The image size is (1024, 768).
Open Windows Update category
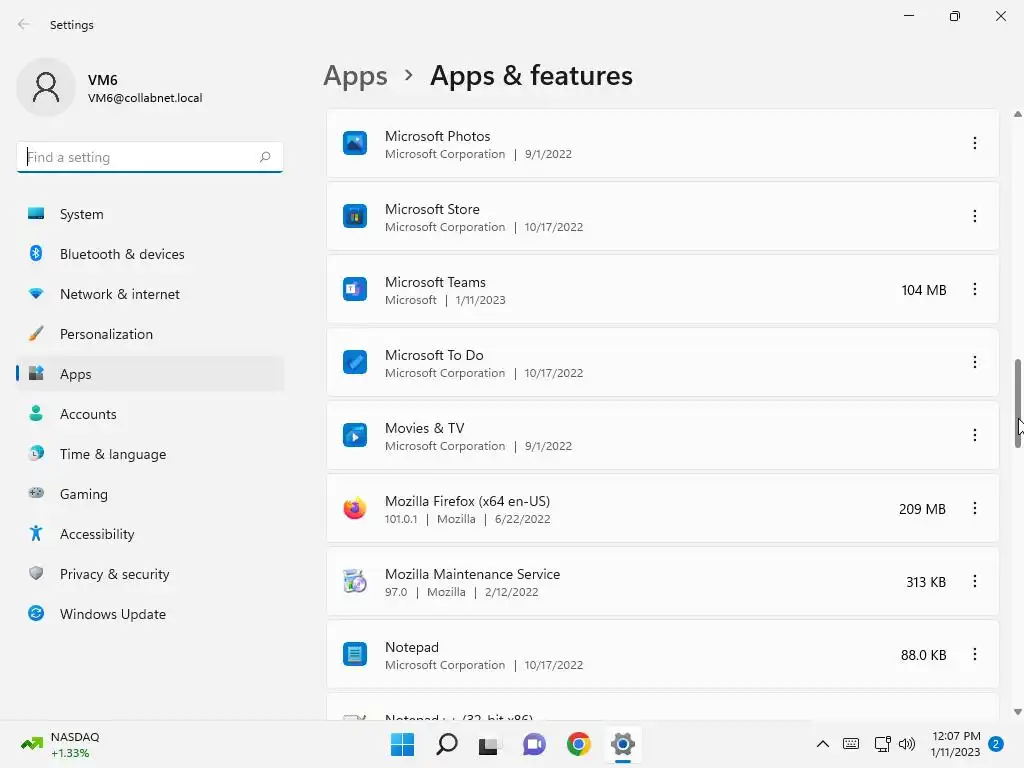150,614
